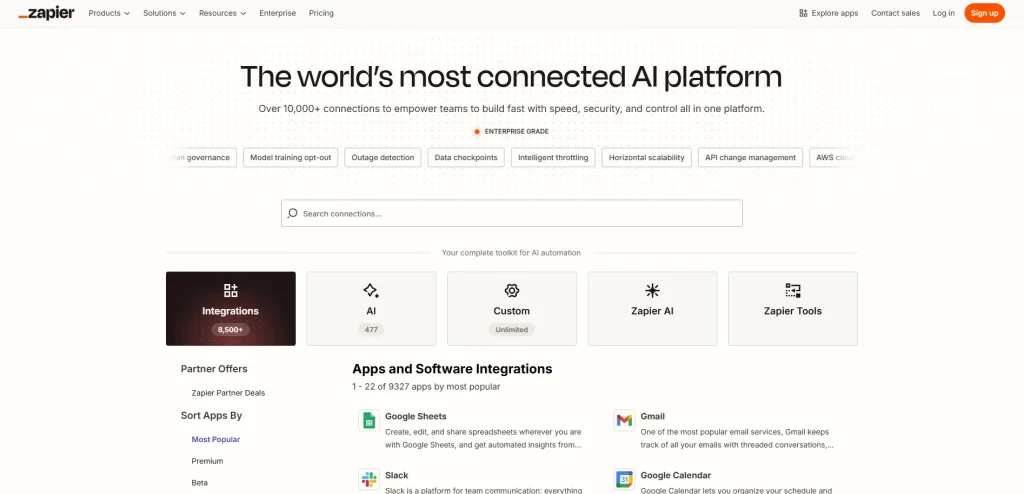Select the Custom category card
Viewport: 1024px width, 494px height.
coord(511,308)
